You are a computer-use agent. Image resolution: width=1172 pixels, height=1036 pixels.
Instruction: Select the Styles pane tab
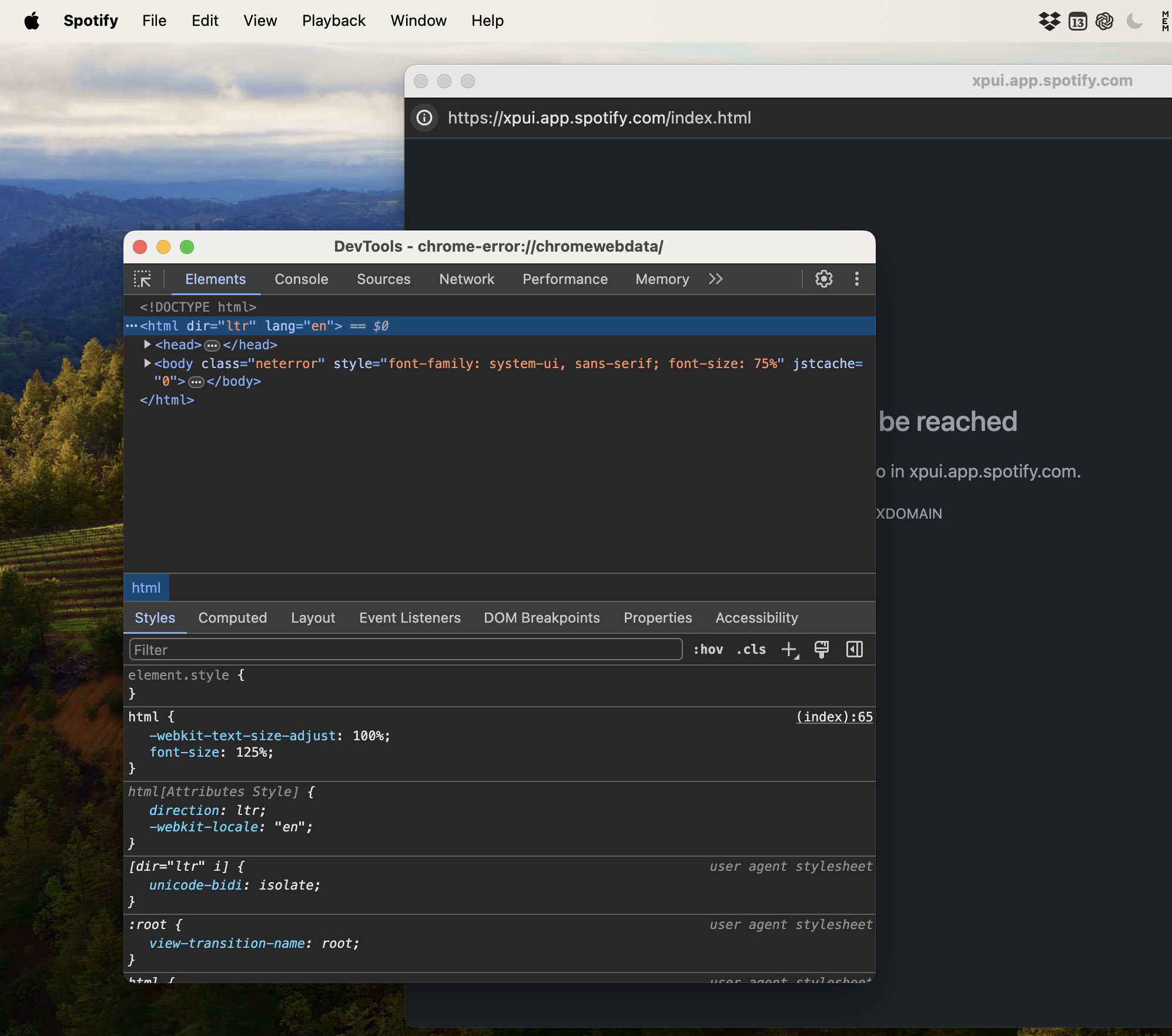click(155, 618)
